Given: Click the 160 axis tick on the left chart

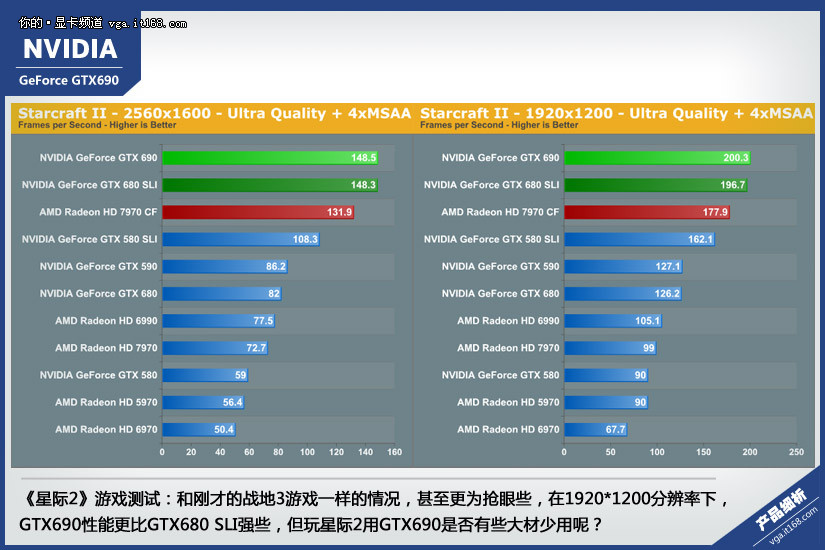Looking at the screenshot, I should [x=395, y=452].
